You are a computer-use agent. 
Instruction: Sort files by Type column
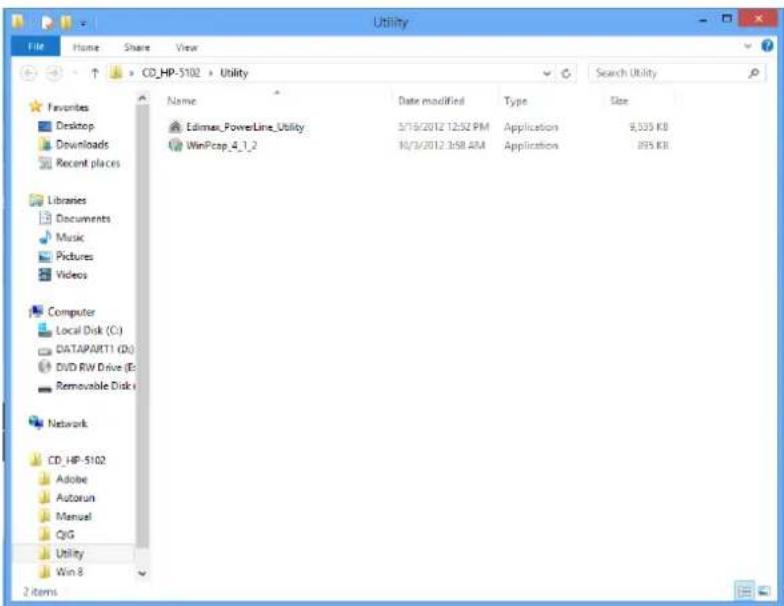[516, 101]
